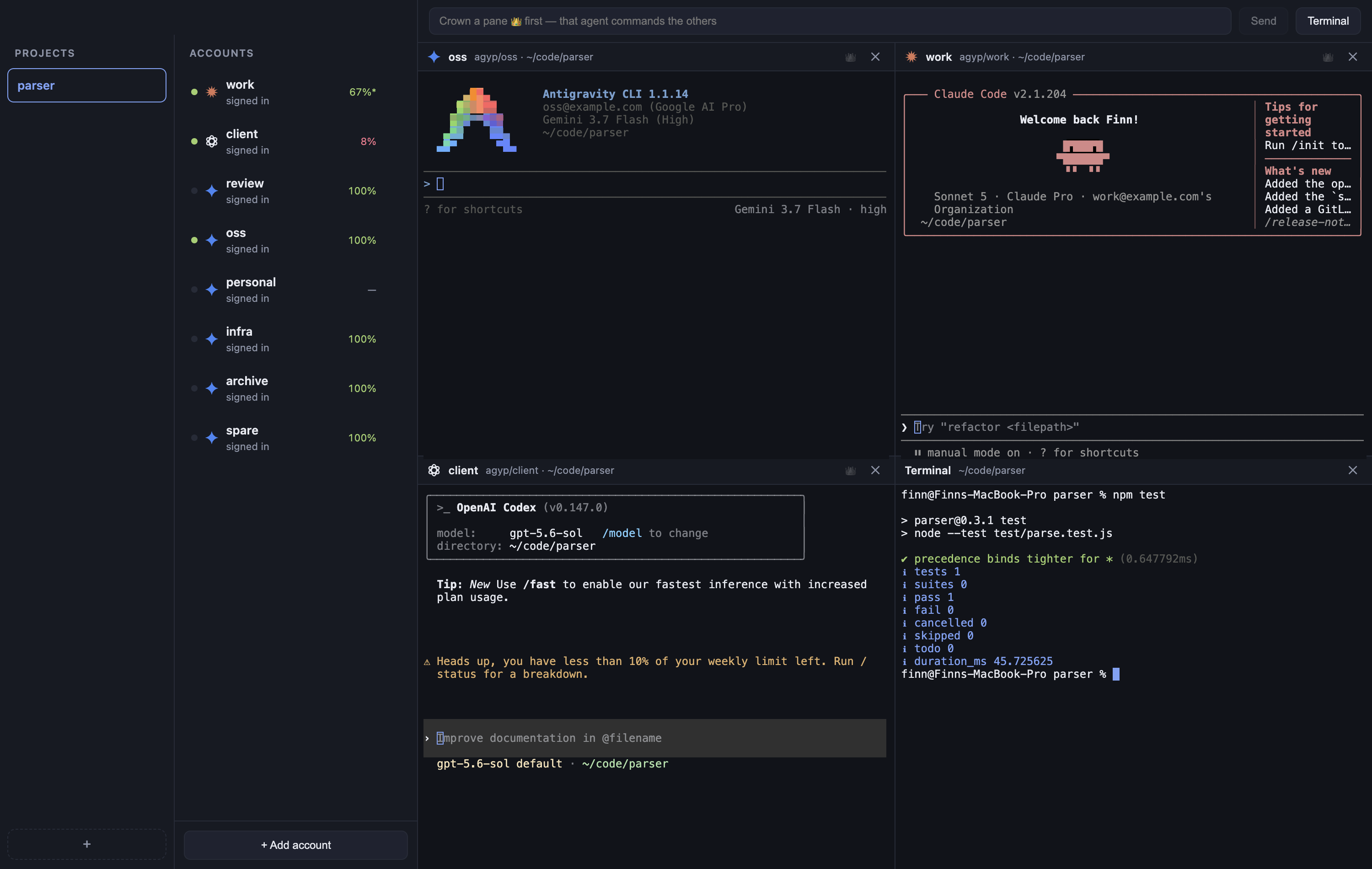
Task: Select the spare account name
Action: tap(242, 431)
